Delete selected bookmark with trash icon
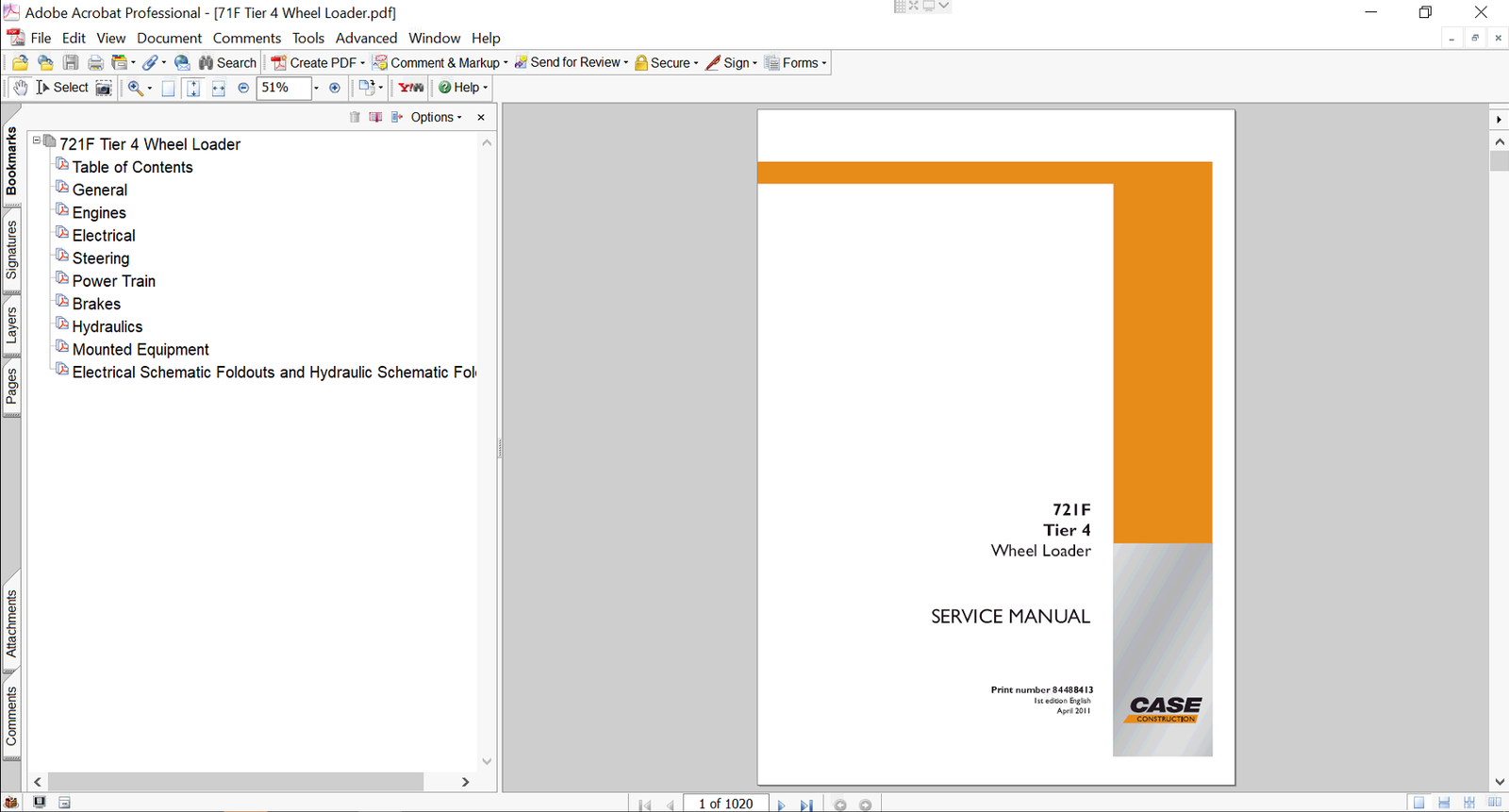Screen dimensions: 1509x812 [x=355, y=117]
